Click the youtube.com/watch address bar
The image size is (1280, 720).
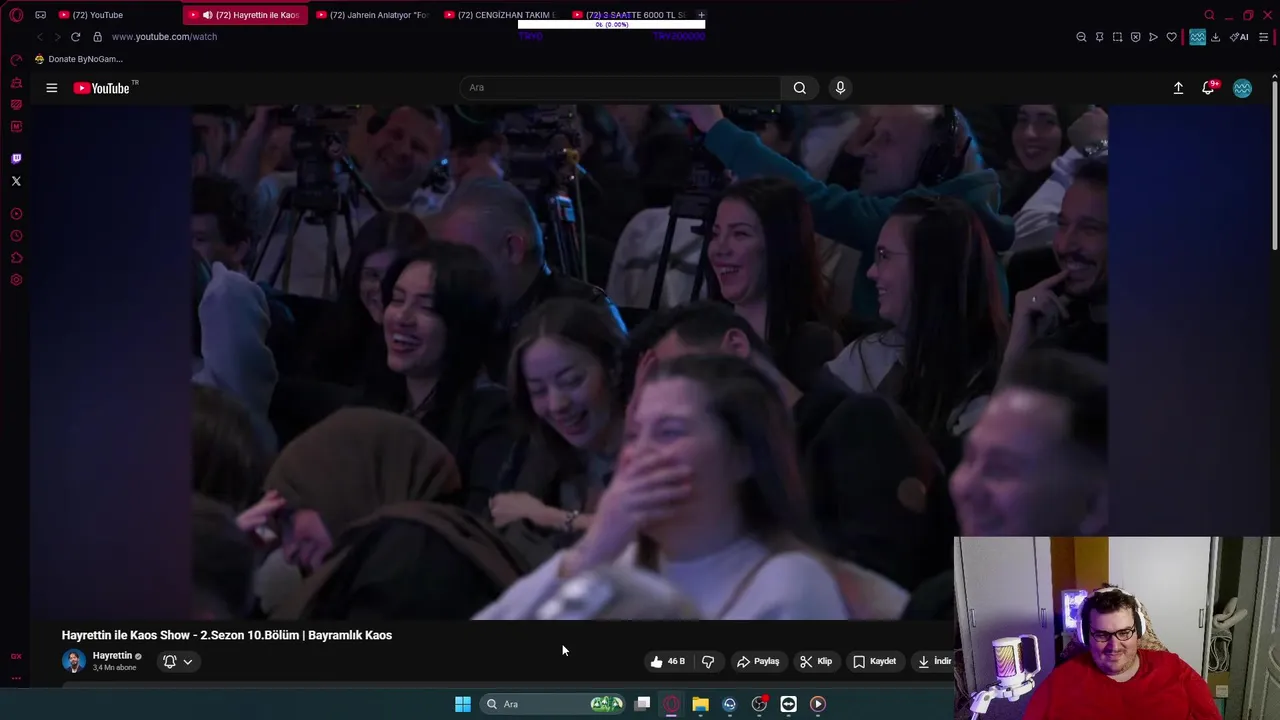click(x=164, y=37)
